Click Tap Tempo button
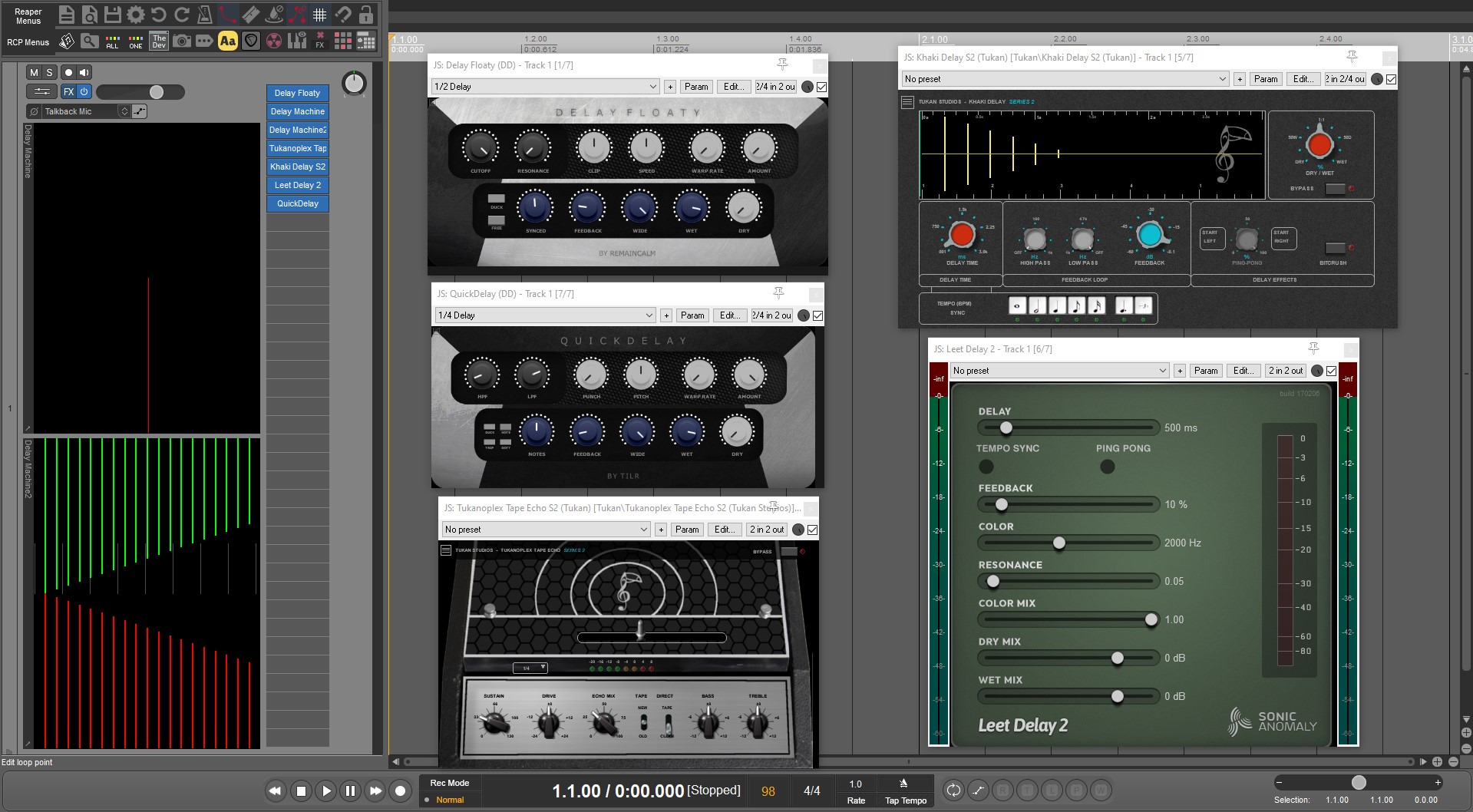Image resolution: width=1473 pixels, height=812 pixels. tap(905, 791)
